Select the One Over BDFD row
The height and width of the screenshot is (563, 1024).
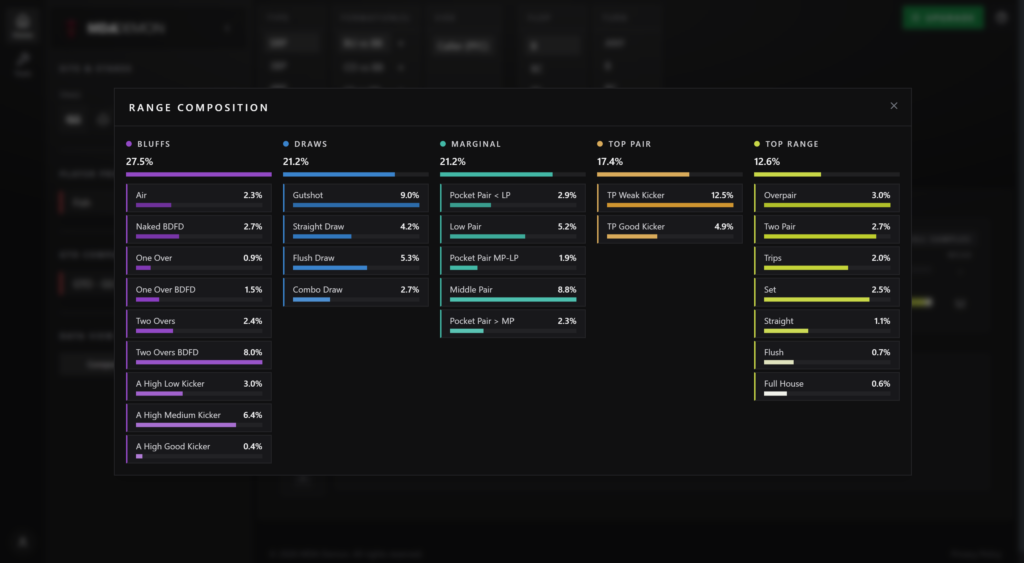[x=199, y=292]
